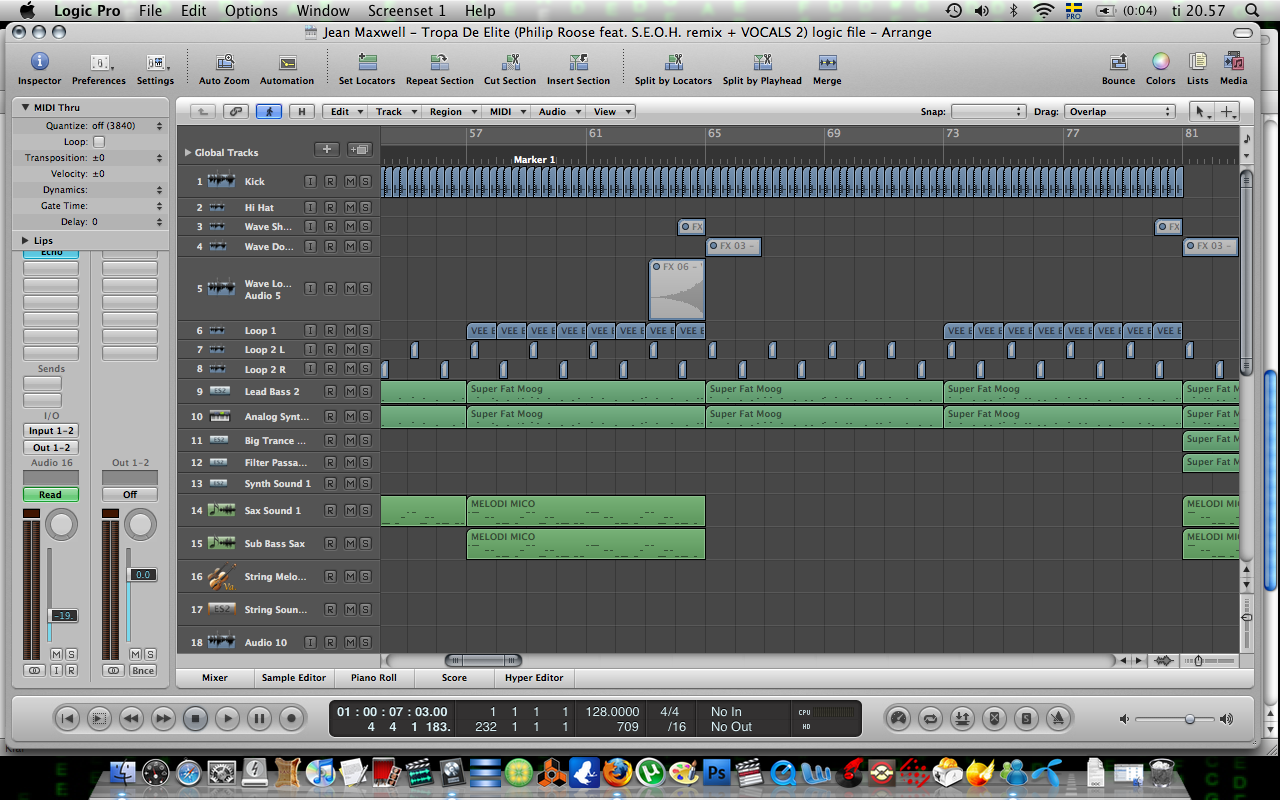Open the Drag mode Overlap dropdown

pyautogui.click(x=1119, y=112)
